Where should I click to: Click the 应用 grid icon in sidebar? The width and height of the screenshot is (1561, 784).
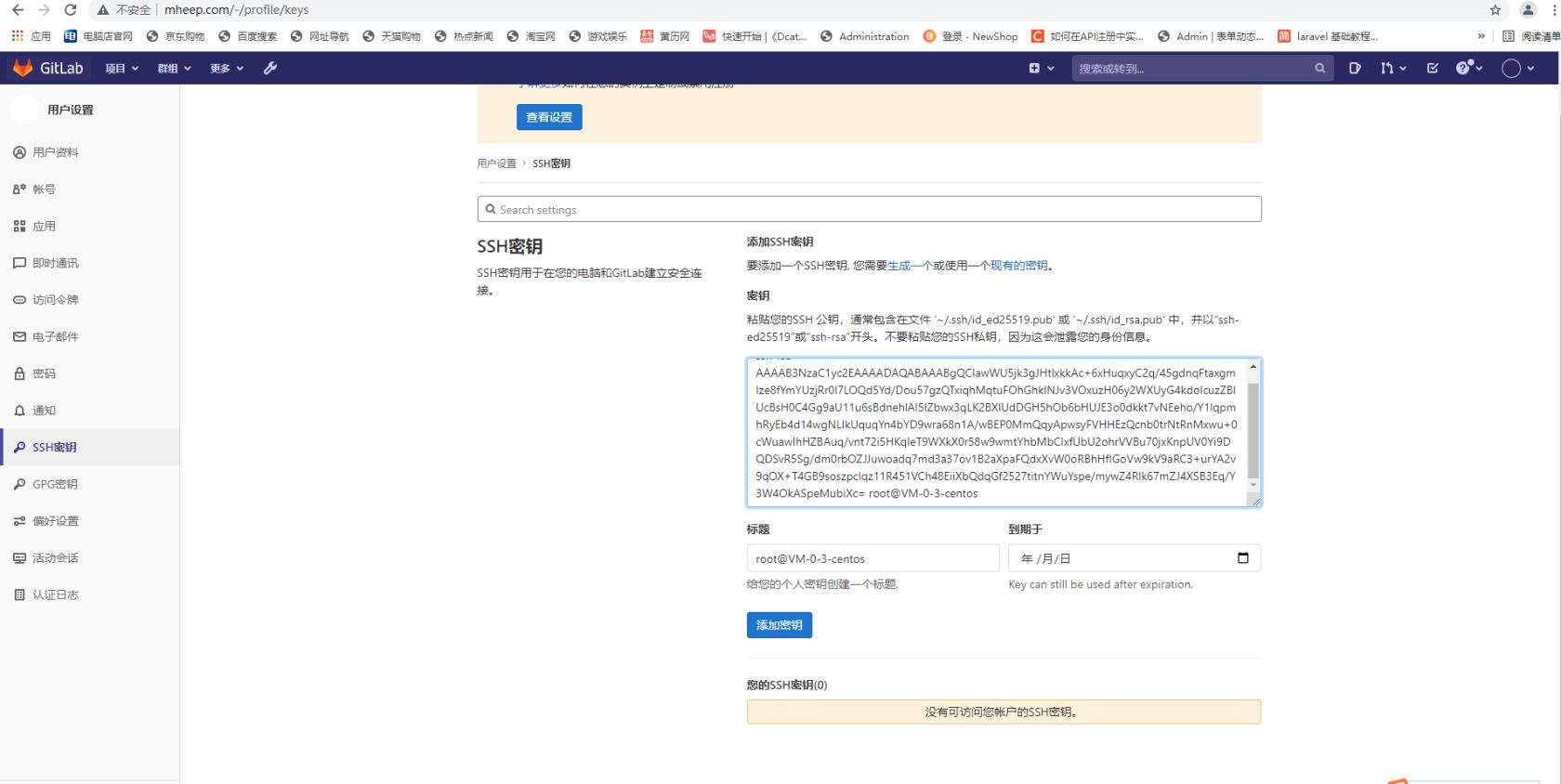click(x=20, y=226)
